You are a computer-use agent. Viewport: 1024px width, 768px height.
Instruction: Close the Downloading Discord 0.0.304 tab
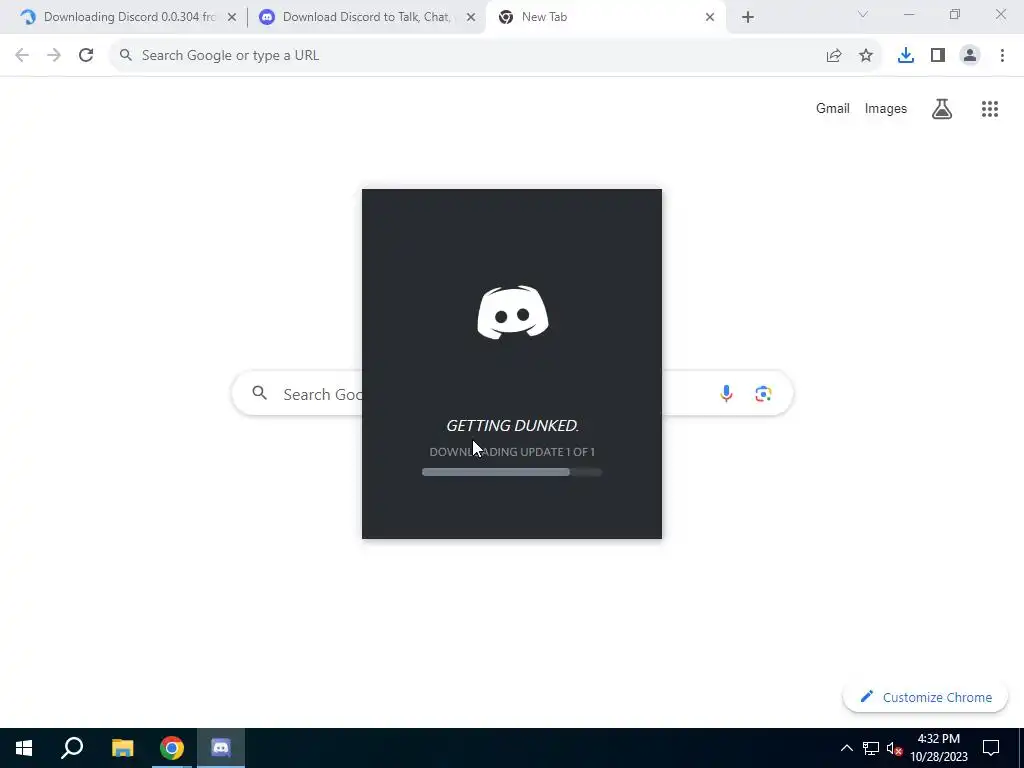[x=232, y=17]
